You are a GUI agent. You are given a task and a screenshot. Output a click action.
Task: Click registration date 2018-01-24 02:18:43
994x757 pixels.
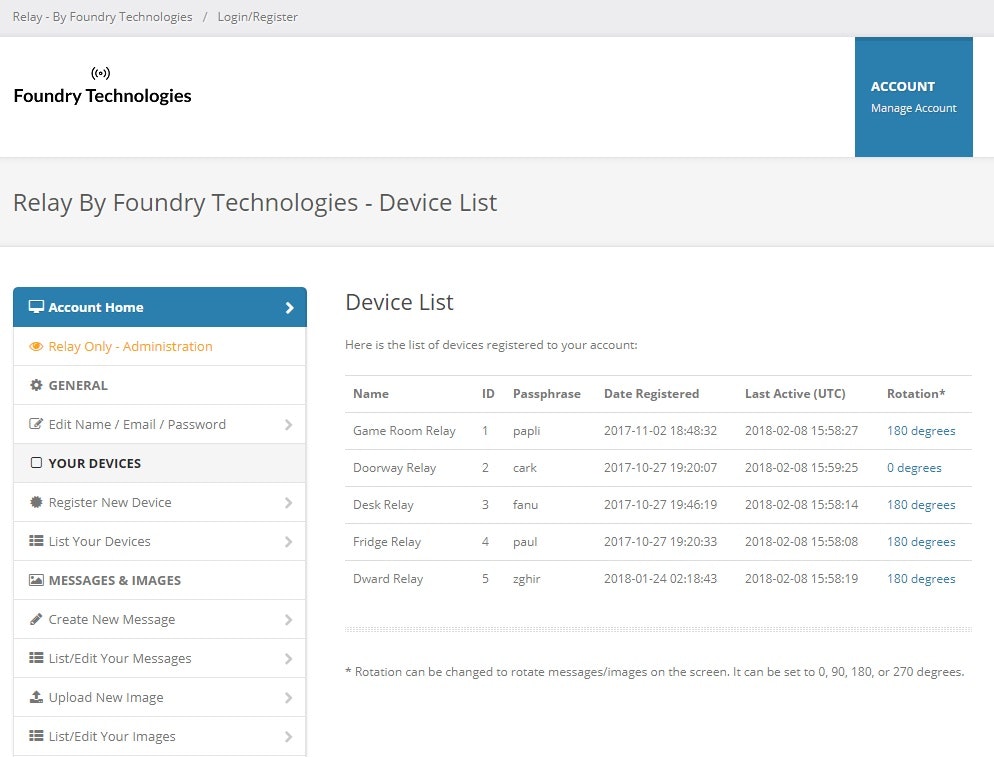660,579
